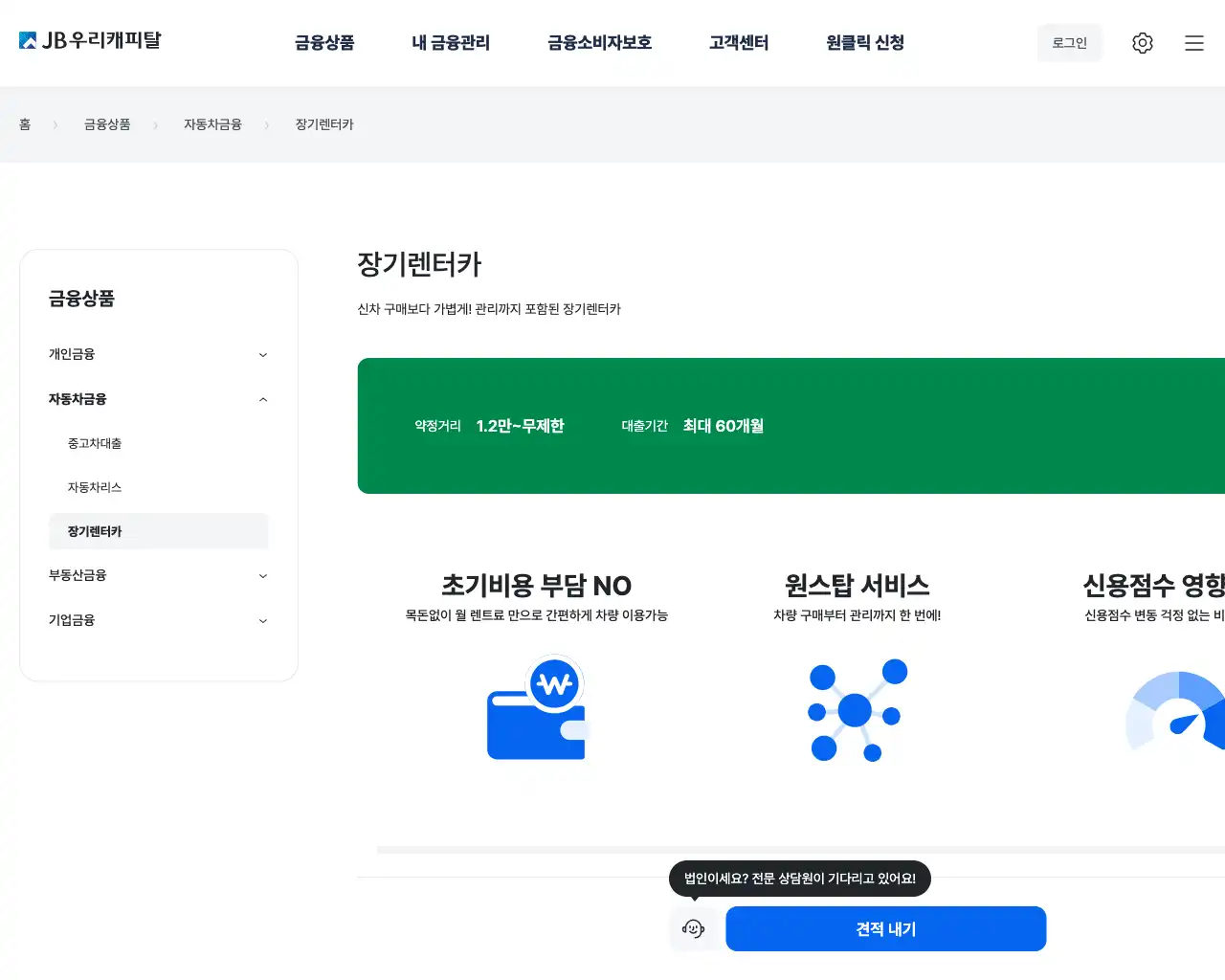
Task: Click the horizontal scrollbar under feature cards
Action: click(801, 850)
